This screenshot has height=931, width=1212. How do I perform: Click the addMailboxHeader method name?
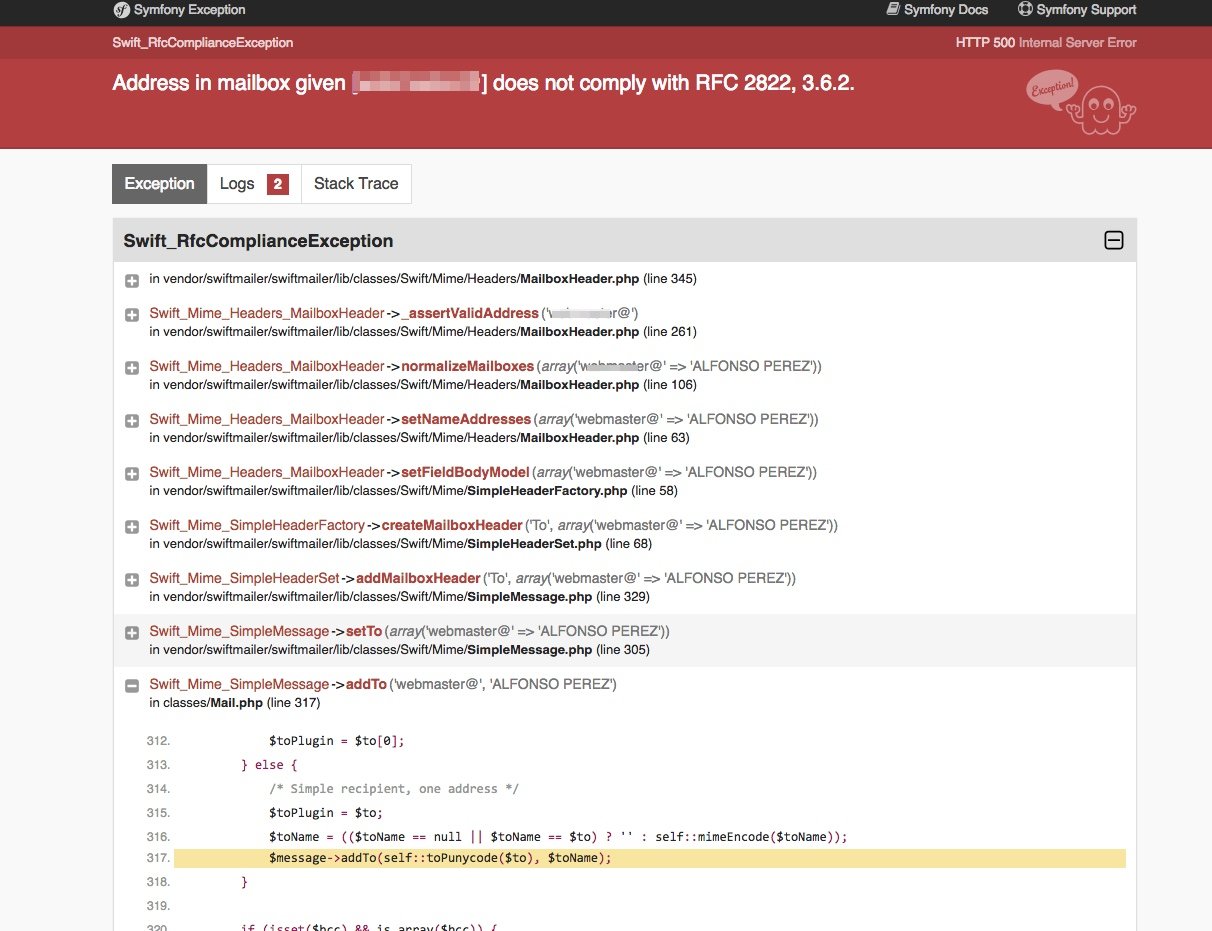(418, 578)
